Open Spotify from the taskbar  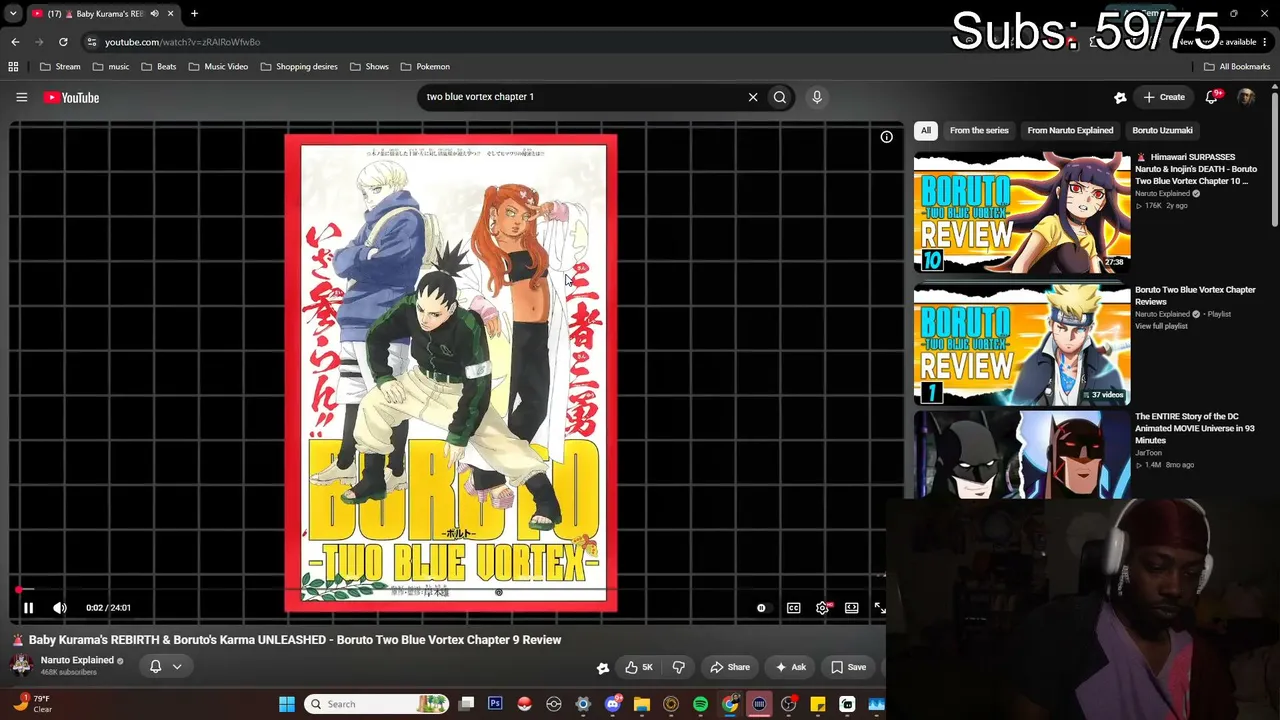pos(700,704)
